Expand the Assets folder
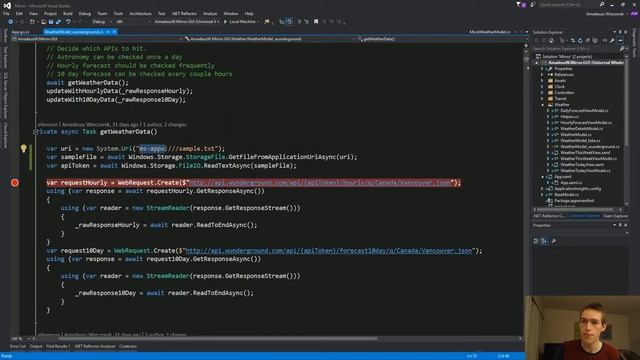Screen dimensions: 640x360 coord(542,81)
